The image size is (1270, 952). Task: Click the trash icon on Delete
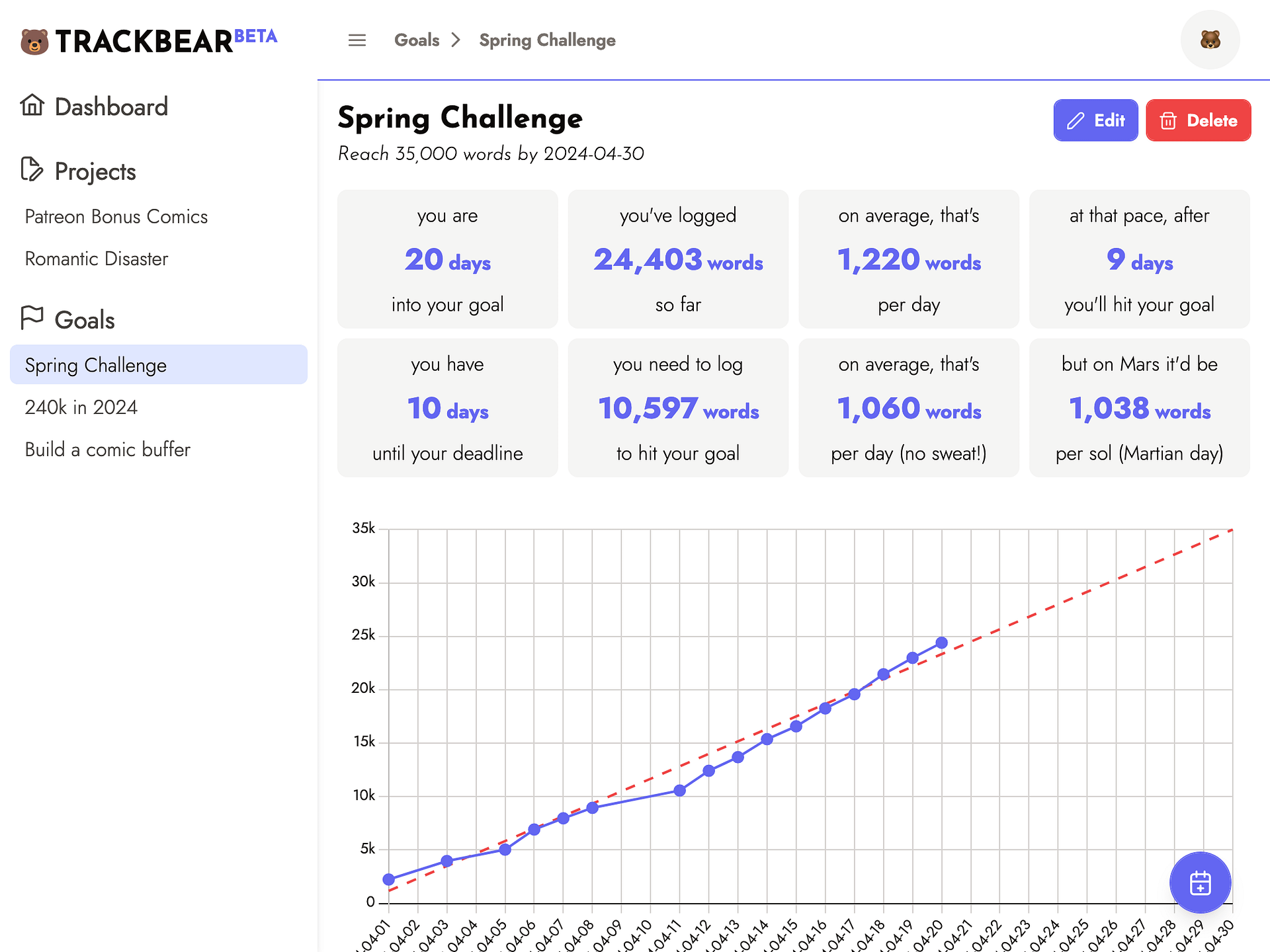(x=1168, y=121)
